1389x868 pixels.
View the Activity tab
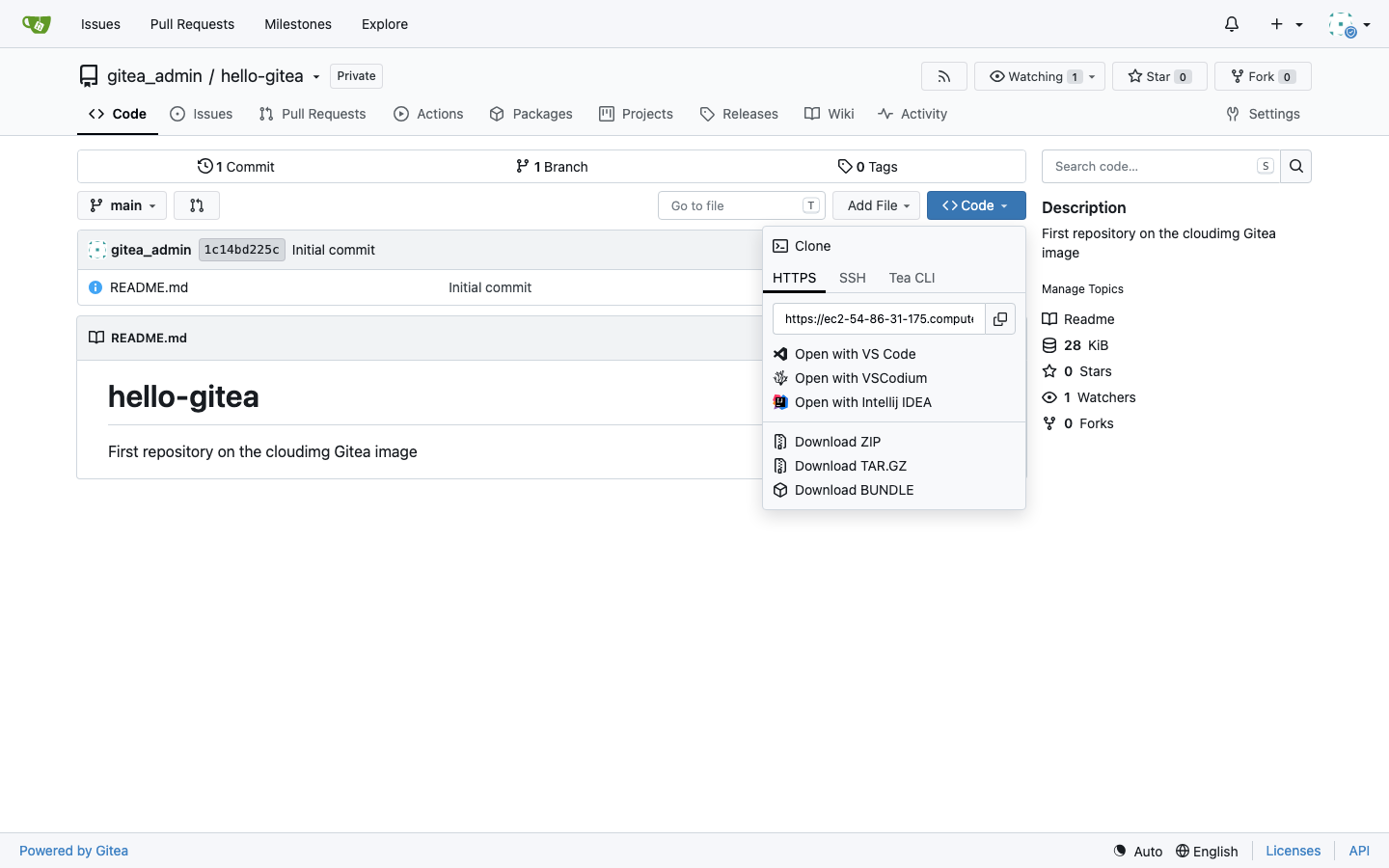pyautogui.click(x=912, y=114)
